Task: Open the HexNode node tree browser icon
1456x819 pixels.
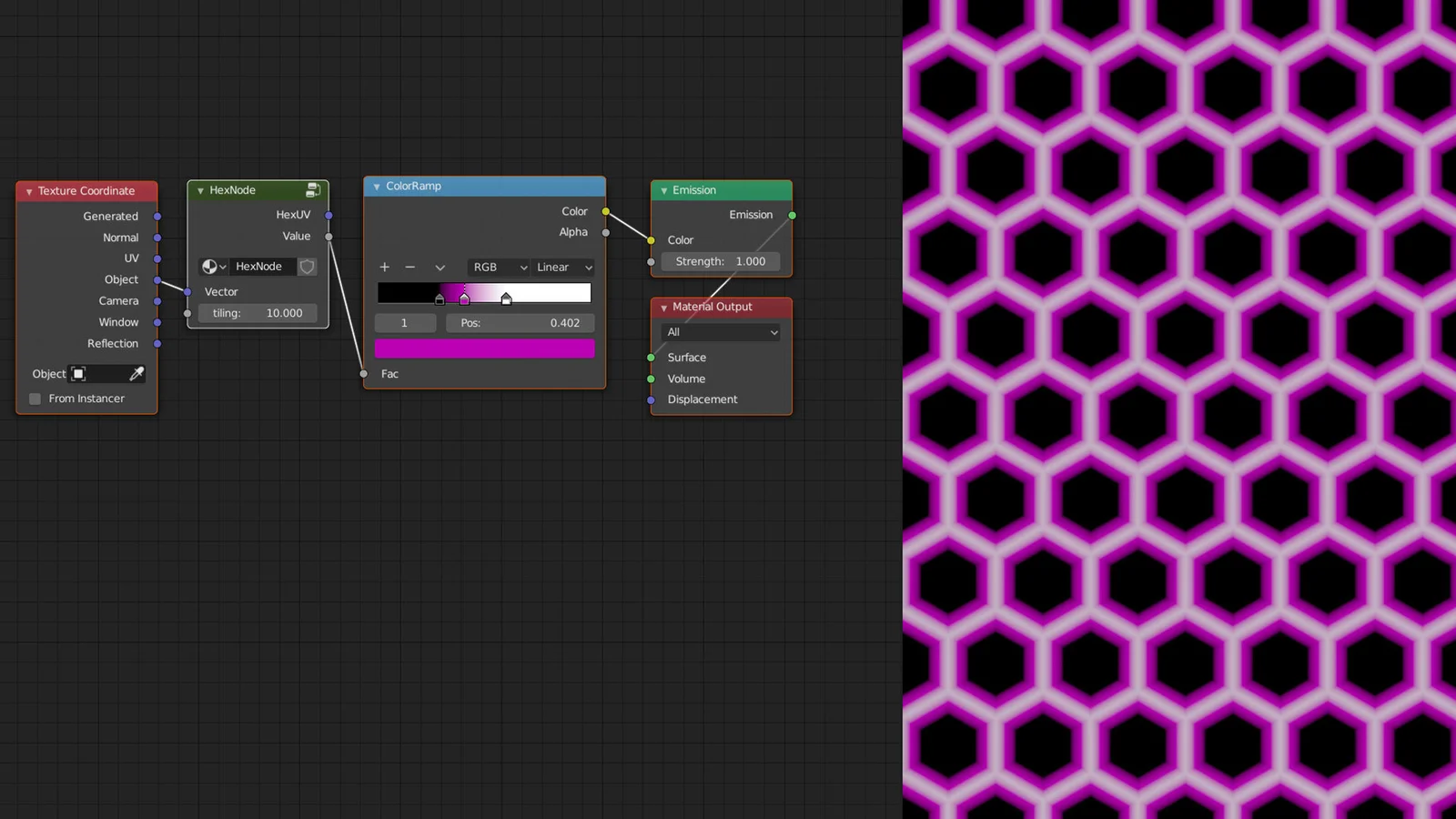Action: (213, 267)
